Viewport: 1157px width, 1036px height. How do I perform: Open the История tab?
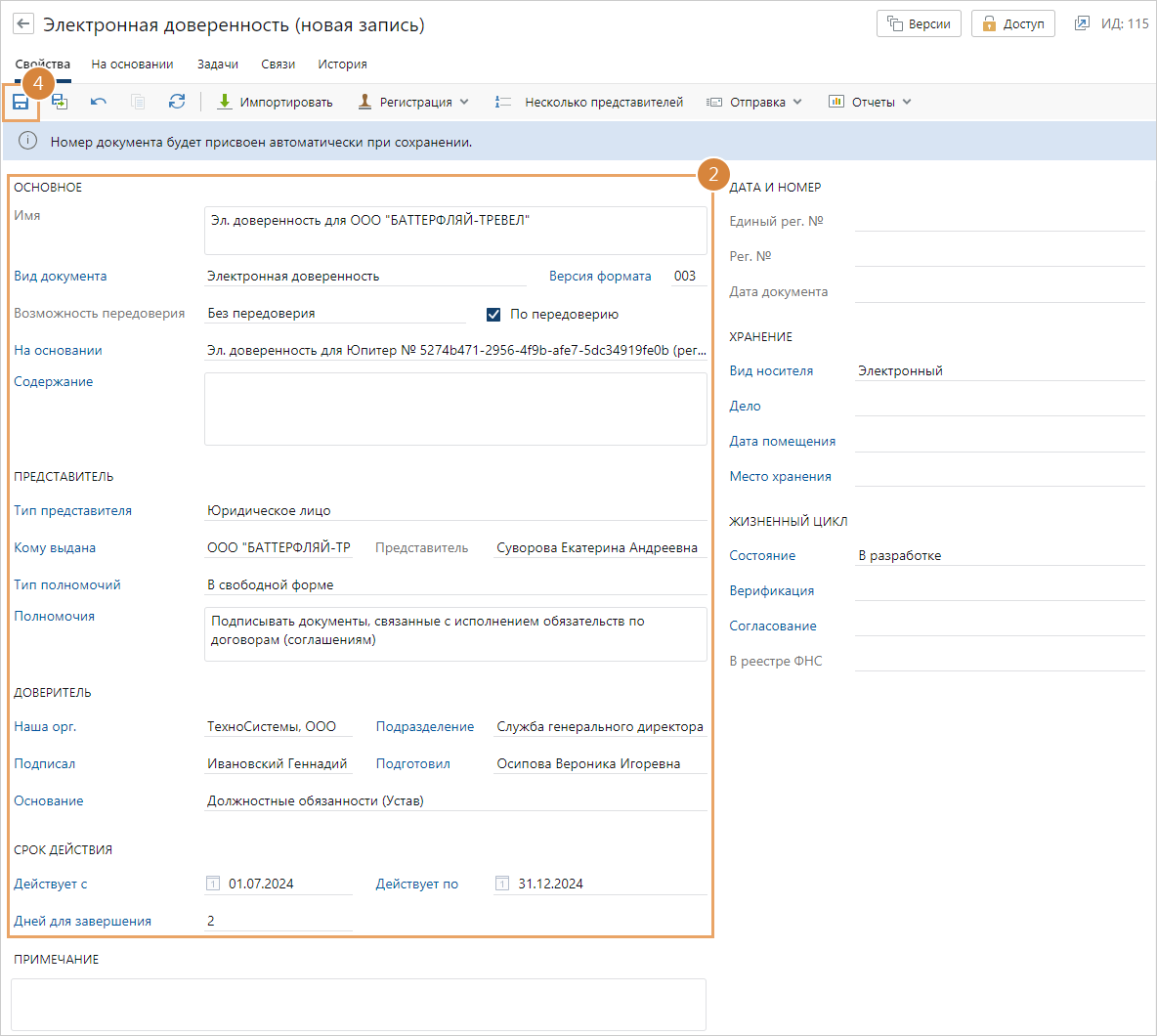click(342, 65)
